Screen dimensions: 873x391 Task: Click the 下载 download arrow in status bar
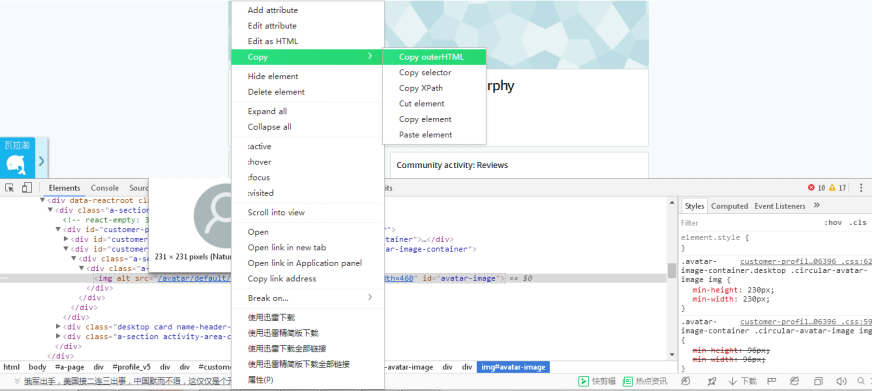(743, 381)
